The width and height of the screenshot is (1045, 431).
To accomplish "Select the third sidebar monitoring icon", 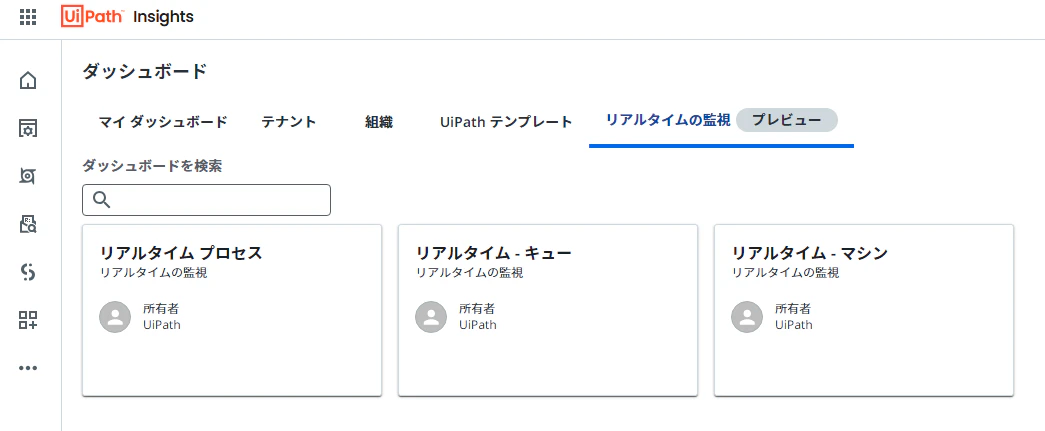I will click(28, 176).
